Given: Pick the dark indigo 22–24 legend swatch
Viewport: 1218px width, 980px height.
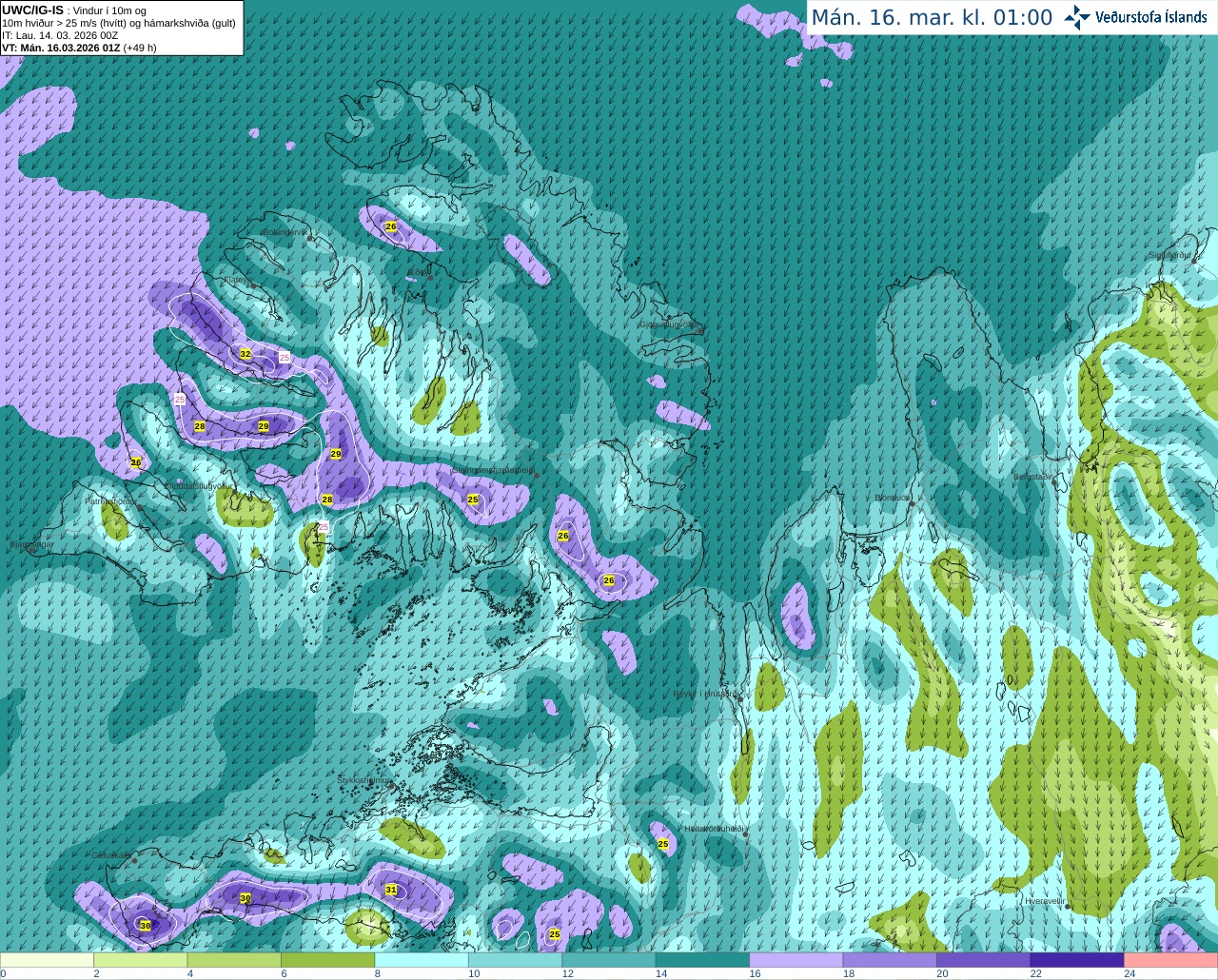Looking at the screenshot, I should (1077, 960).
